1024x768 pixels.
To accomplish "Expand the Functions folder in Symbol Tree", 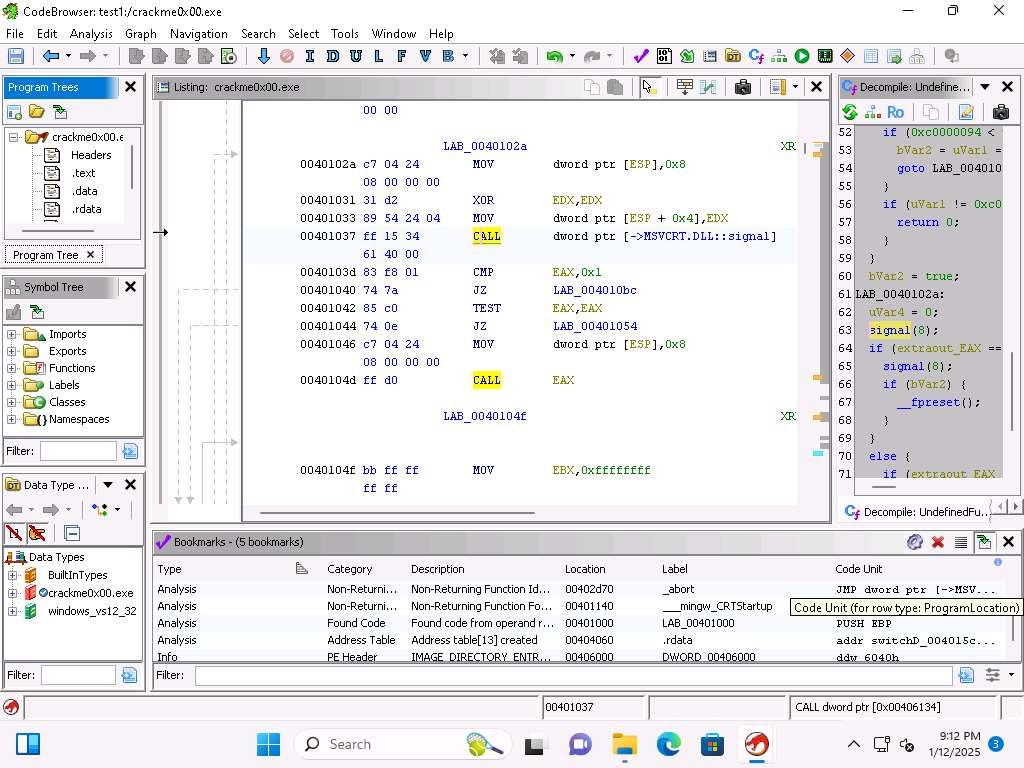I will (x=12, y=368).
